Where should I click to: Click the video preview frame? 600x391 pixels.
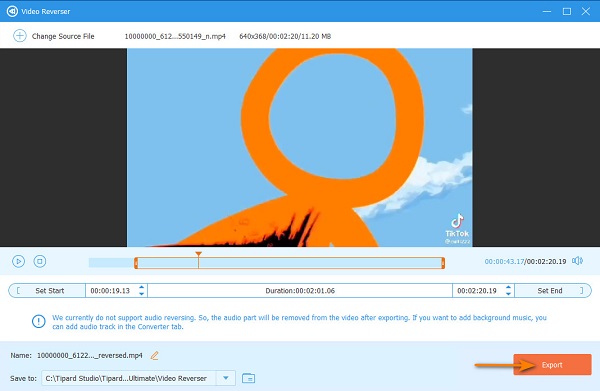coord(300,147)
